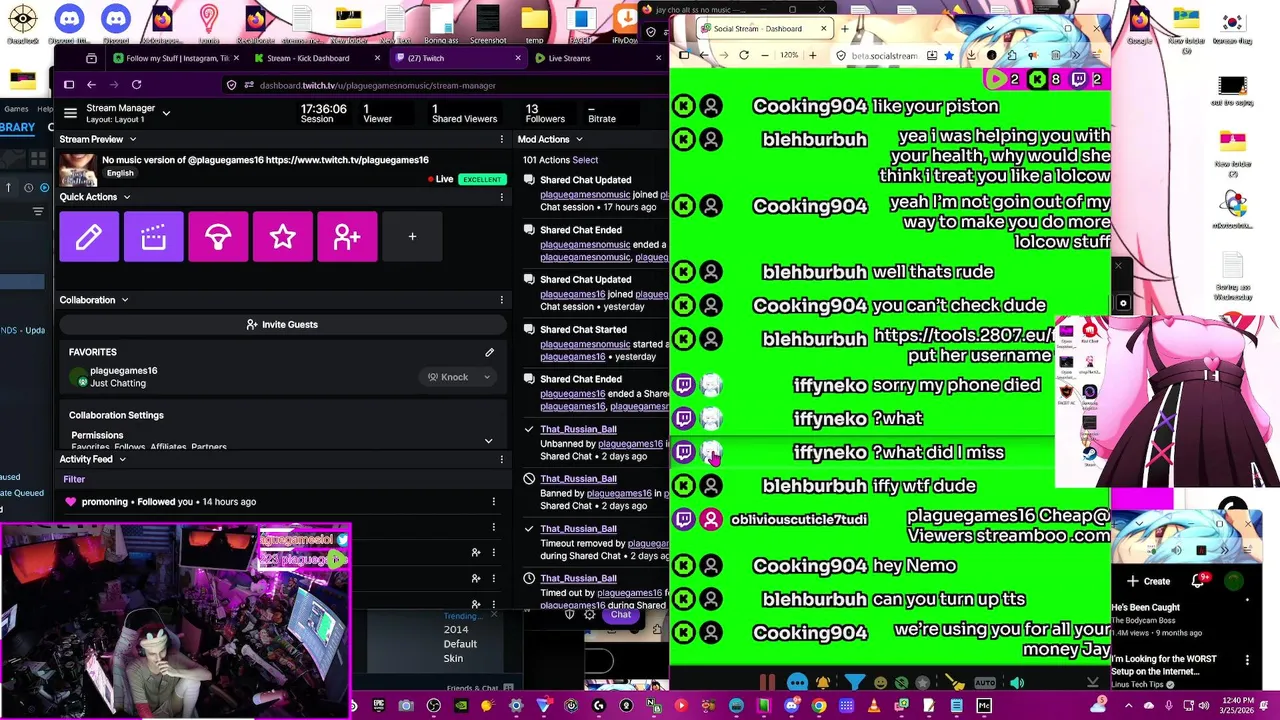Collapse the Activity Feed panel chevron
The width and height of the screenshot is (1280, 720).
[122, 459]
